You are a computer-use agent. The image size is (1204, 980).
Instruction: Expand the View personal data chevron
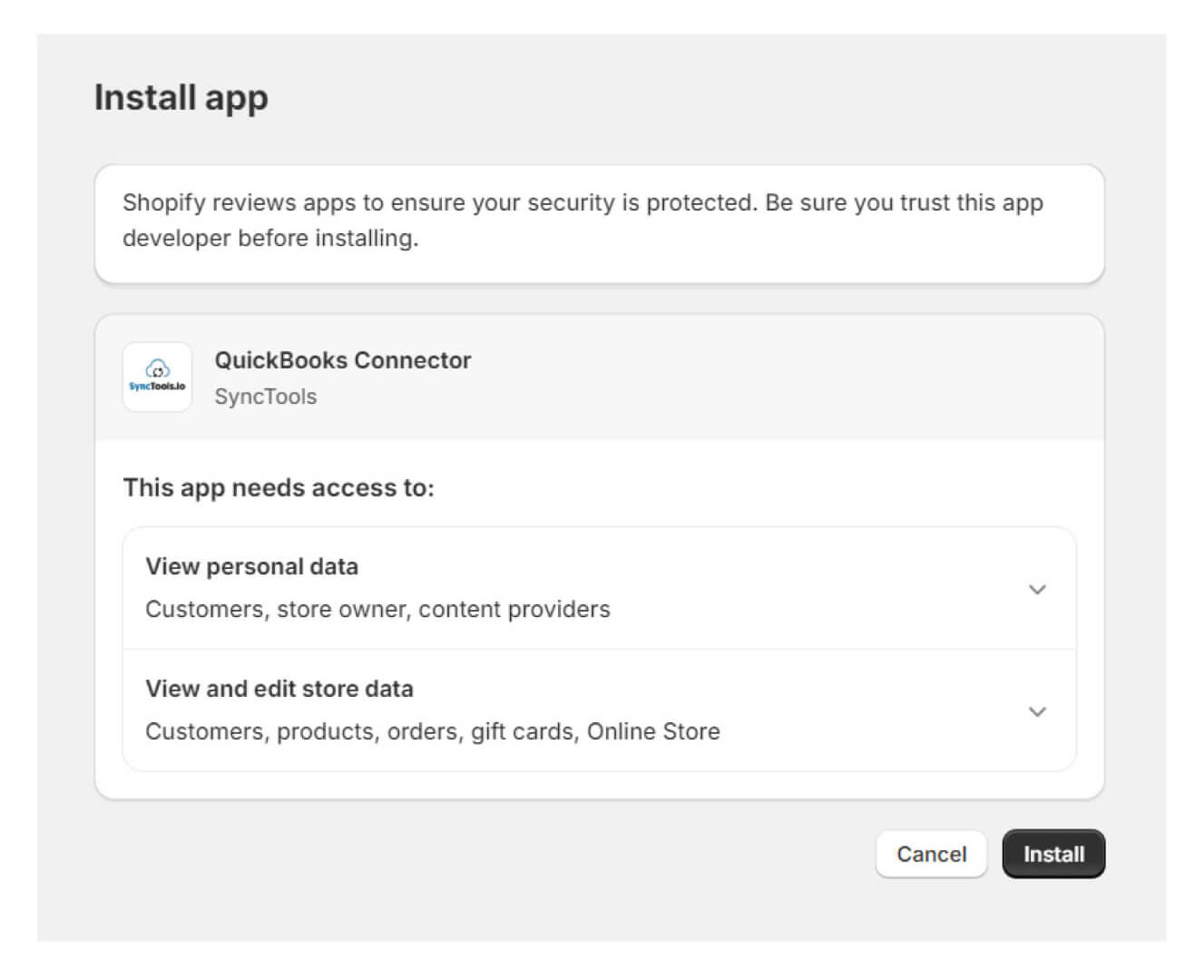pos(1037,589)
